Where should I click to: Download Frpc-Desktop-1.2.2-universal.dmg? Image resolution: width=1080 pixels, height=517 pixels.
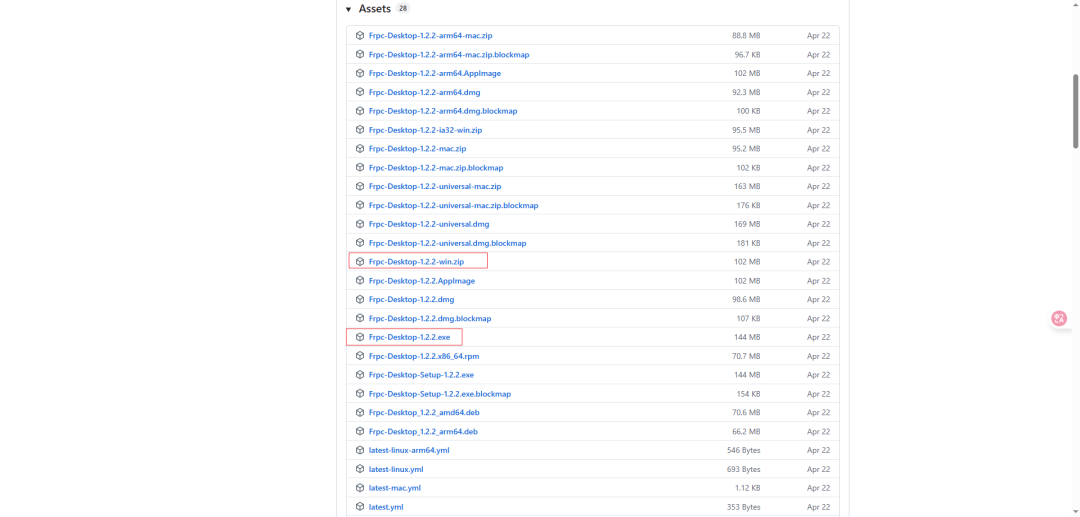click(429, 224)
